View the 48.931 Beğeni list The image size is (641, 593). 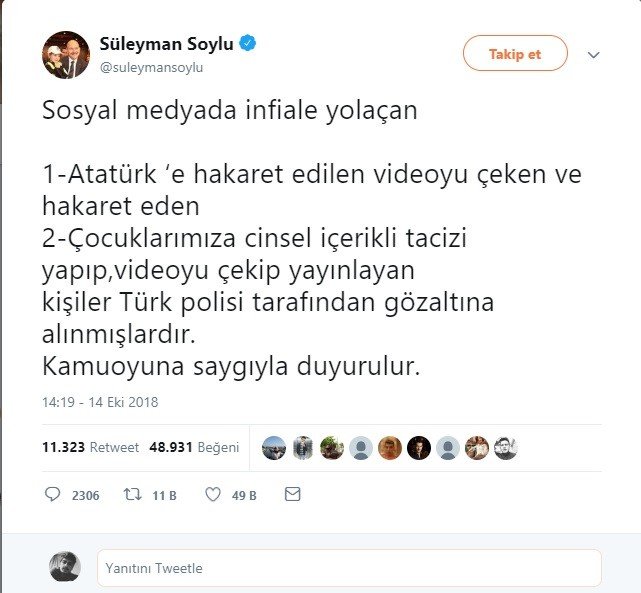(x=194, y=447)
